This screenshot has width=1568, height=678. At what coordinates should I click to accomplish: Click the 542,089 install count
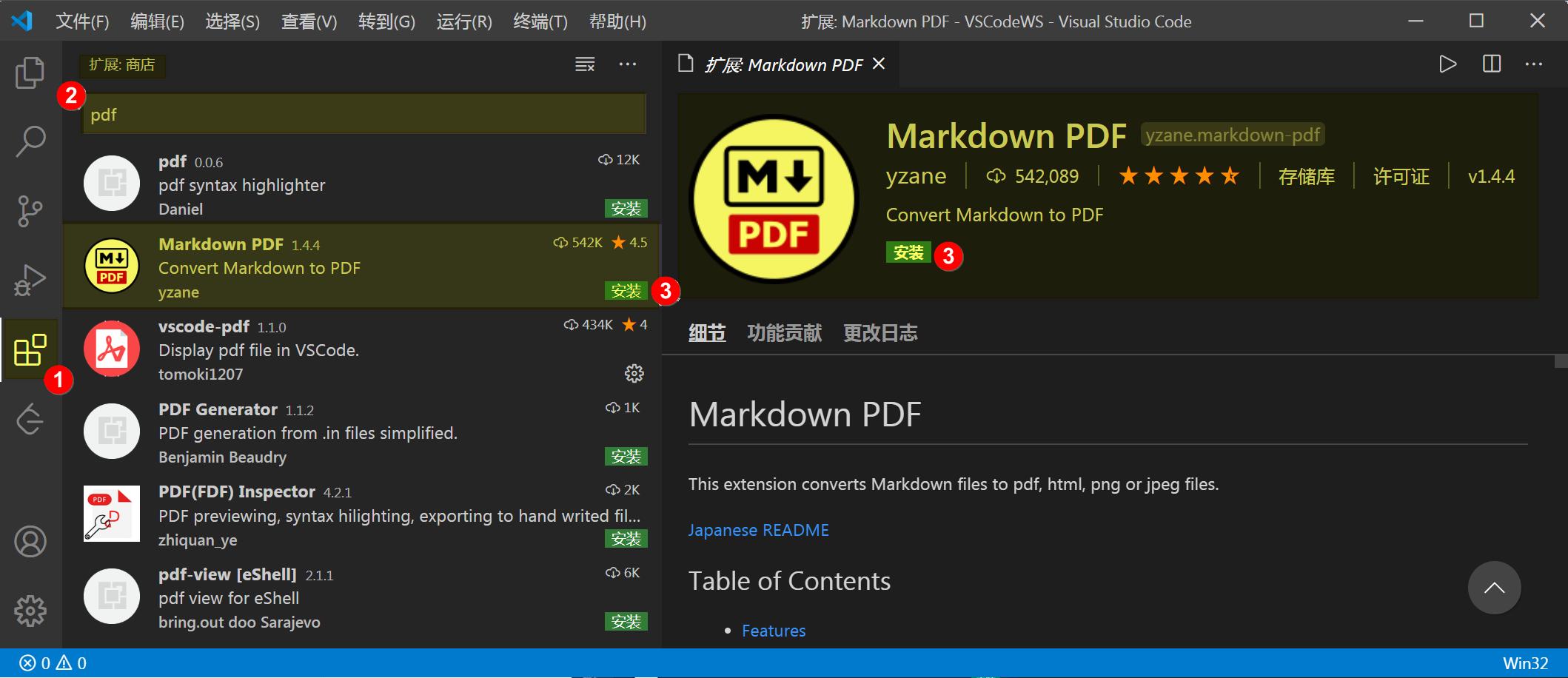pos(1033,176)
